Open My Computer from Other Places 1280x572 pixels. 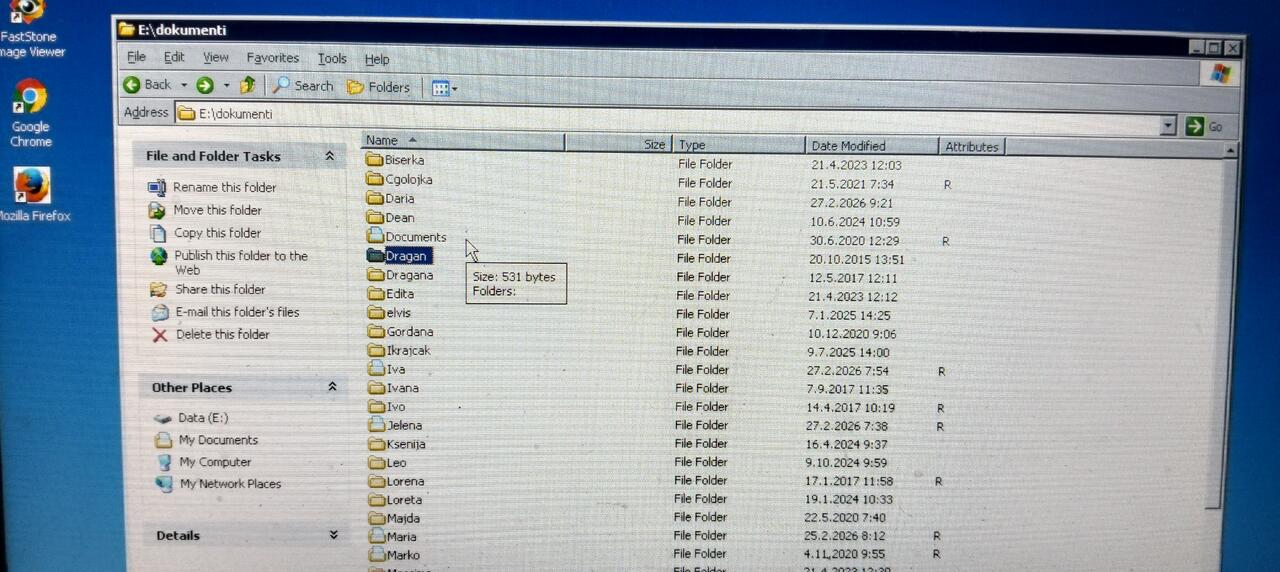[x=215, y=462]
